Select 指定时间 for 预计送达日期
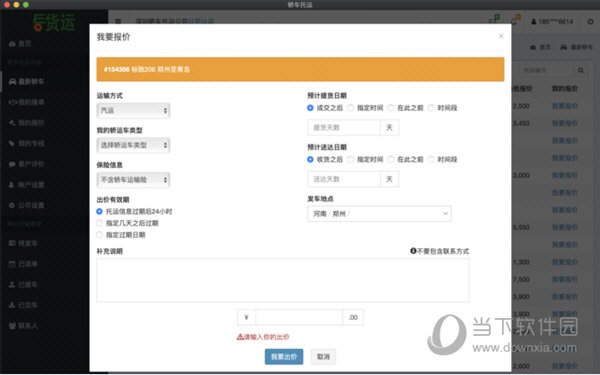This screenshot has height=375, width=600. tap(351, 159)
